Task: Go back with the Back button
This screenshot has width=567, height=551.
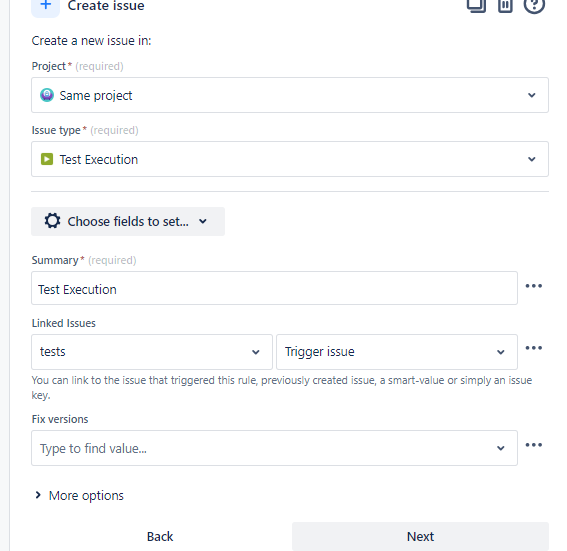Action: coord(160,537)
